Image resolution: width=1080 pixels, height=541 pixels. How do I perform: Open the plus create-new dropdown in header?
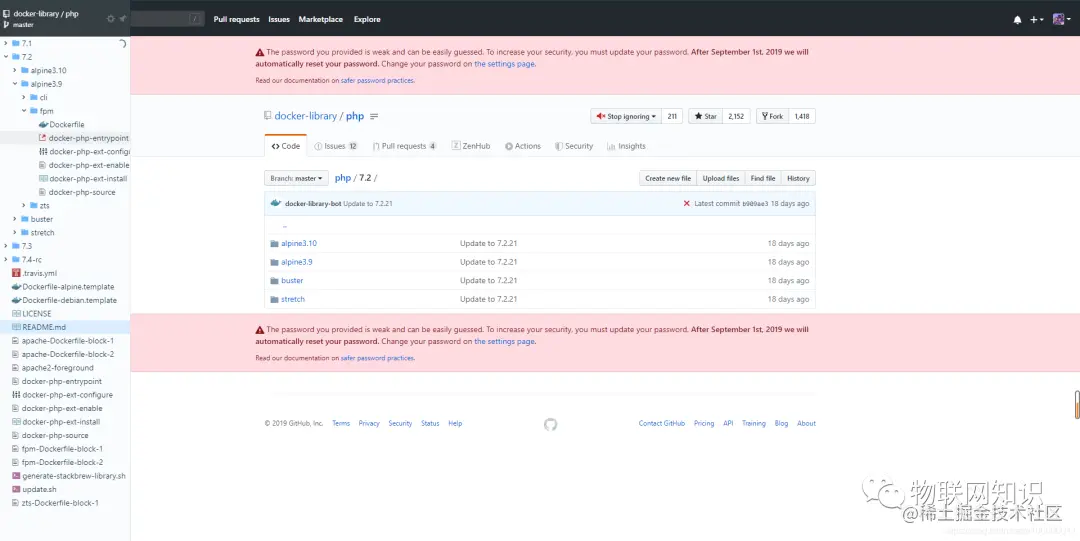click(1037, 19)
